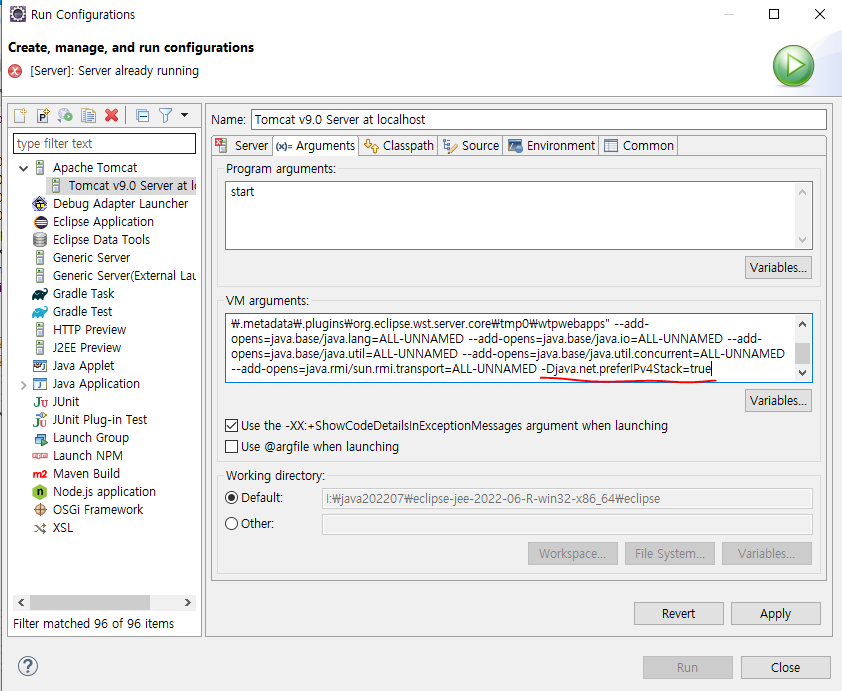The width and height of the screenshot is (842, 691).
Task: Click the Duplicate launch configuration icon
Action: tap(88, 115)
